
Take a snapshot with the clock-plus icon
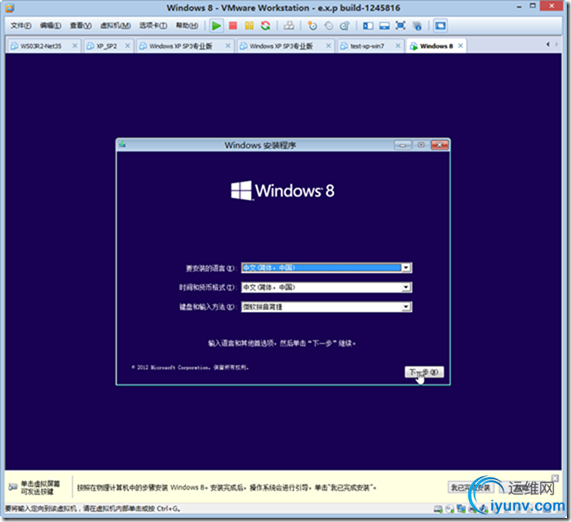point(312,25)
